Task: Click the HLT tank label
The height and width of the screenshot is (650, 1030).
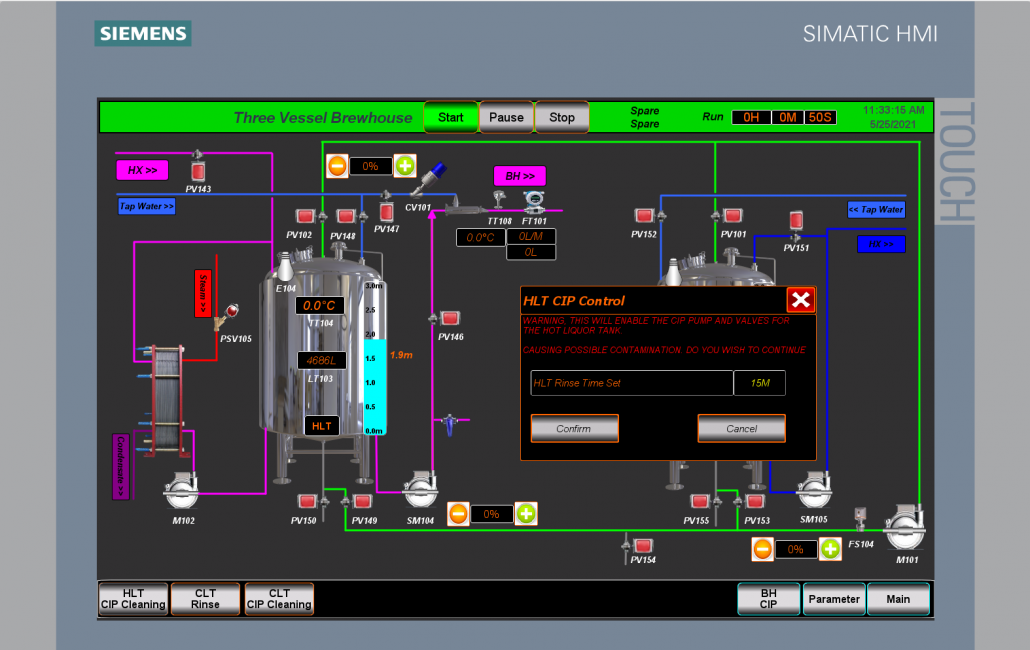Action: (x=322, y=426)
